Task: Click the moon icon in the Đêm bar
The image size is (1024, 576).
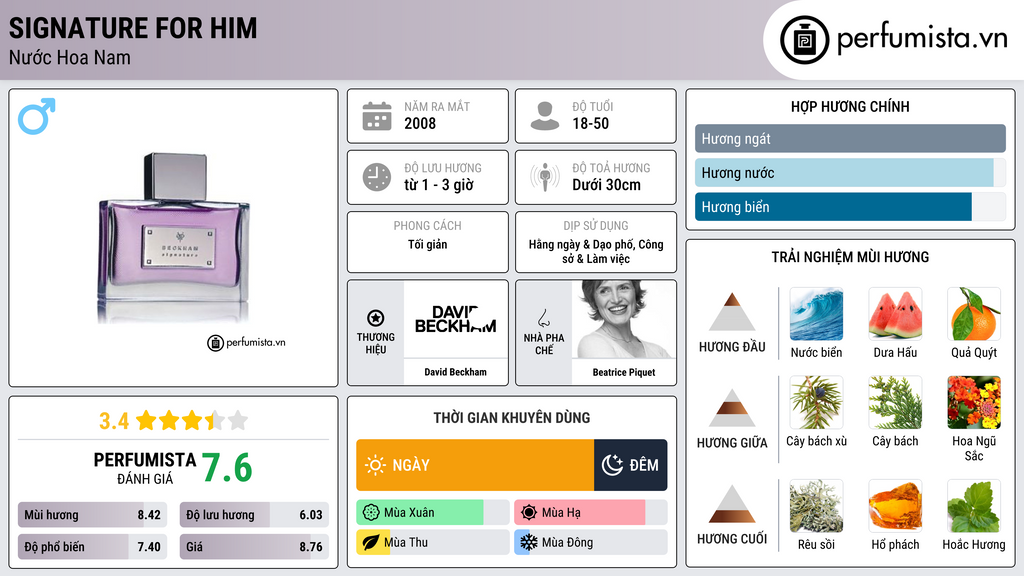Action: pos(612,465)
